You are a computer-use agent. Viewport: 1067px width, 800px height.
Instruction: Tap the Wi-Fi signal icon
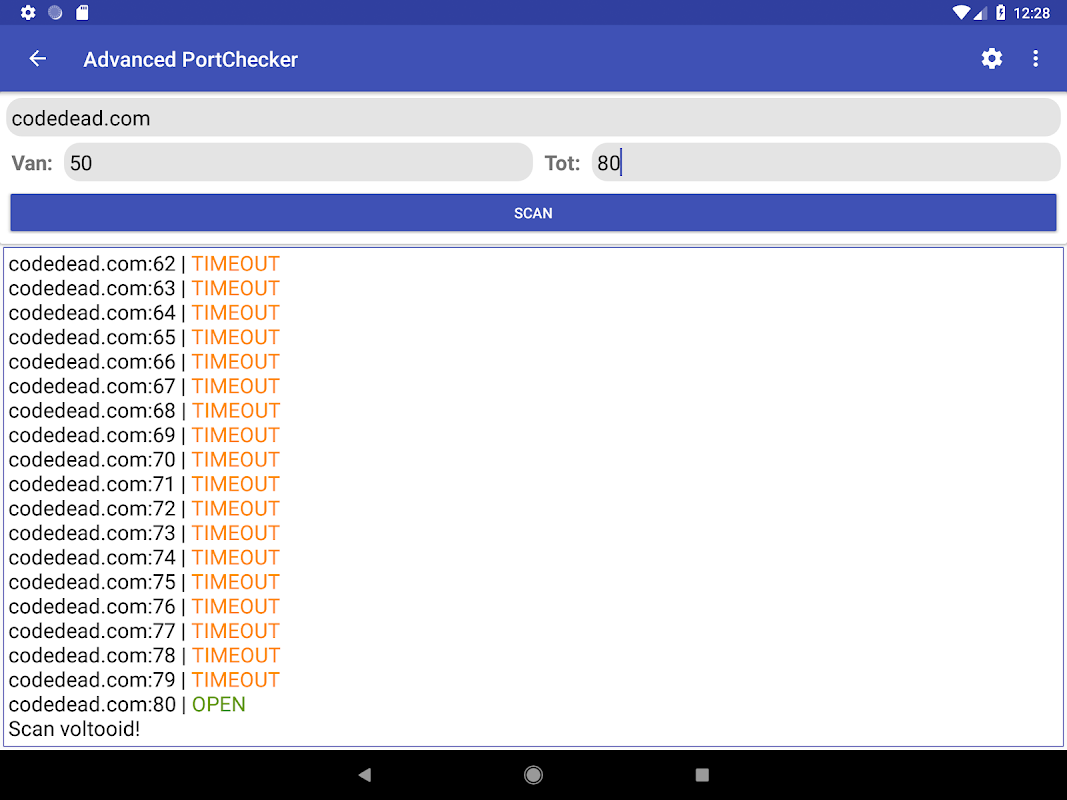coord(960,12)
